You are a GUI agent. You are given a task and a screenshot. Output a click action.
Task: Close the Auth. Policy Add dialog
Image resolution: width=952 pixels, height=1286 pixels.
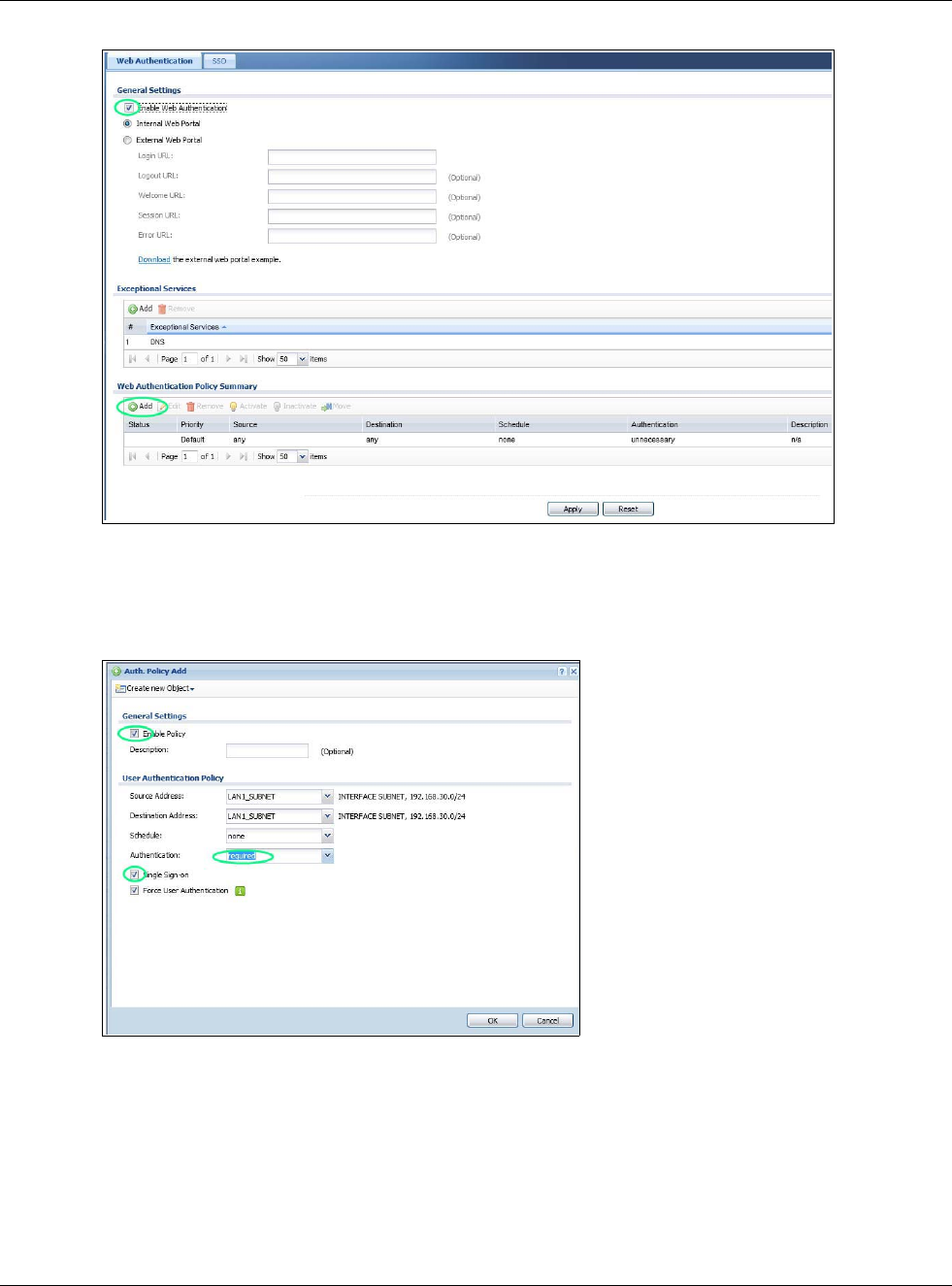pos(574,672)
